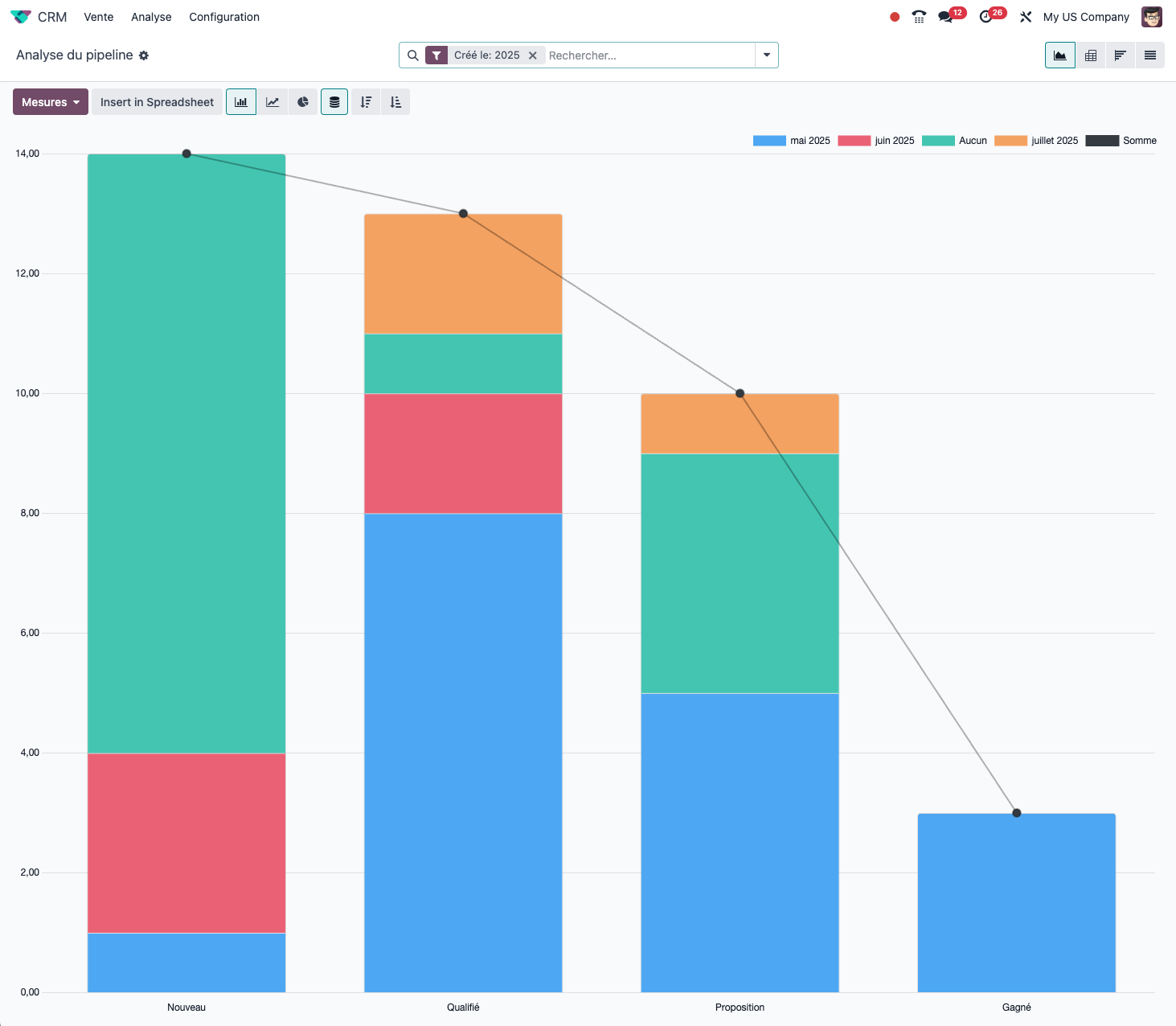The image size is (1176, 1026).
Task: Click the funnel filter icon in the search facet
Action: coord(436,55)
